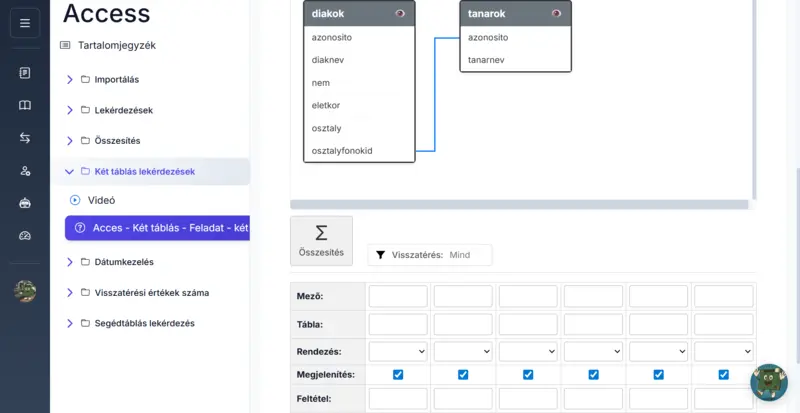800x413 pixels.
Task: Open the third Rendezés dropdown
Action: pyautogui.click(x=528, y=352)
